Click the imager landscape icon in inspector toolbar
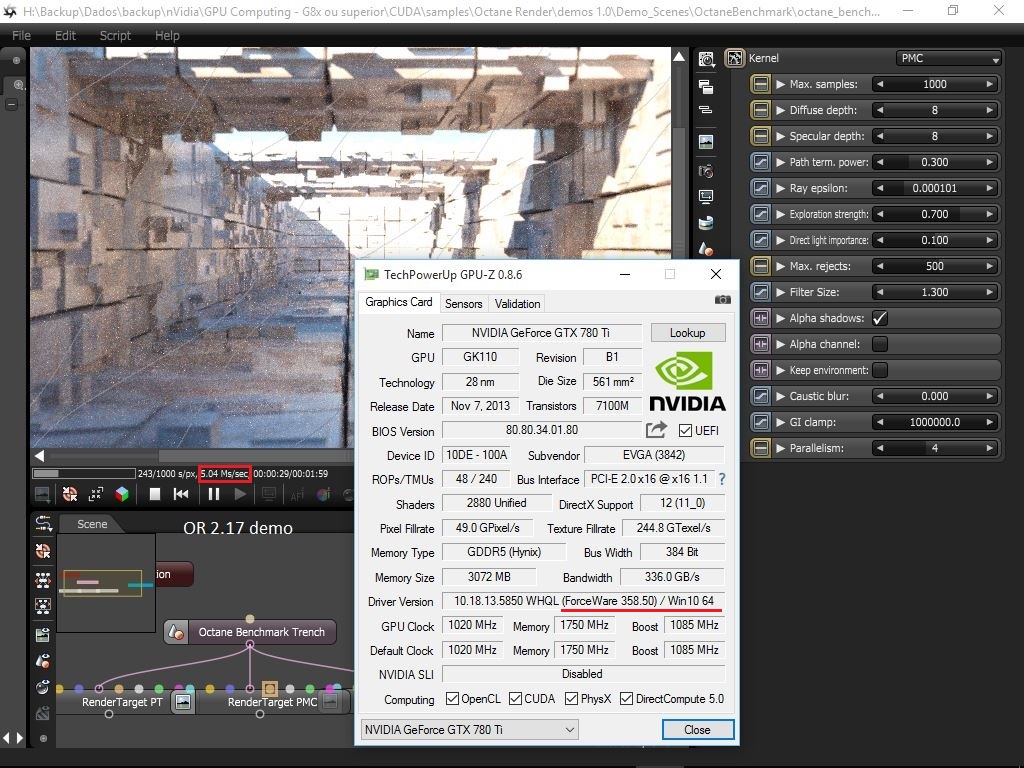The image size is (1024, 768). tap(706, 142)
